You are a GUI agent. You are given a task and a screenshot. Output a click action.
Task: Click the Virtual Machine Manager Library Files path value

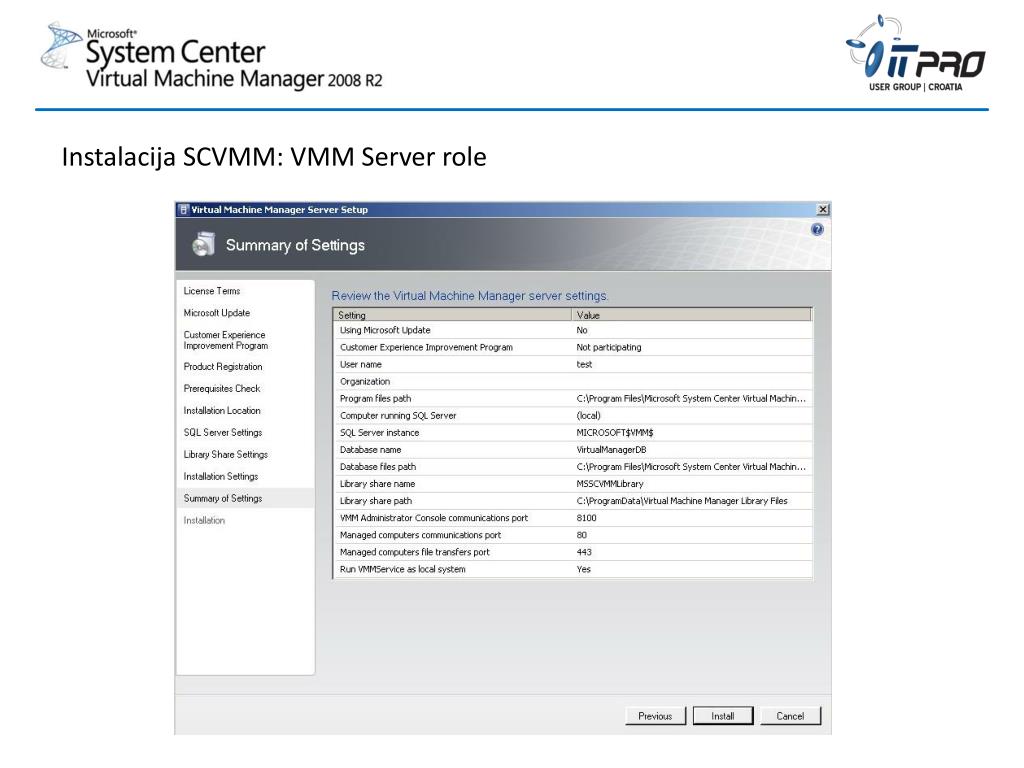click(x=682, y=501)
